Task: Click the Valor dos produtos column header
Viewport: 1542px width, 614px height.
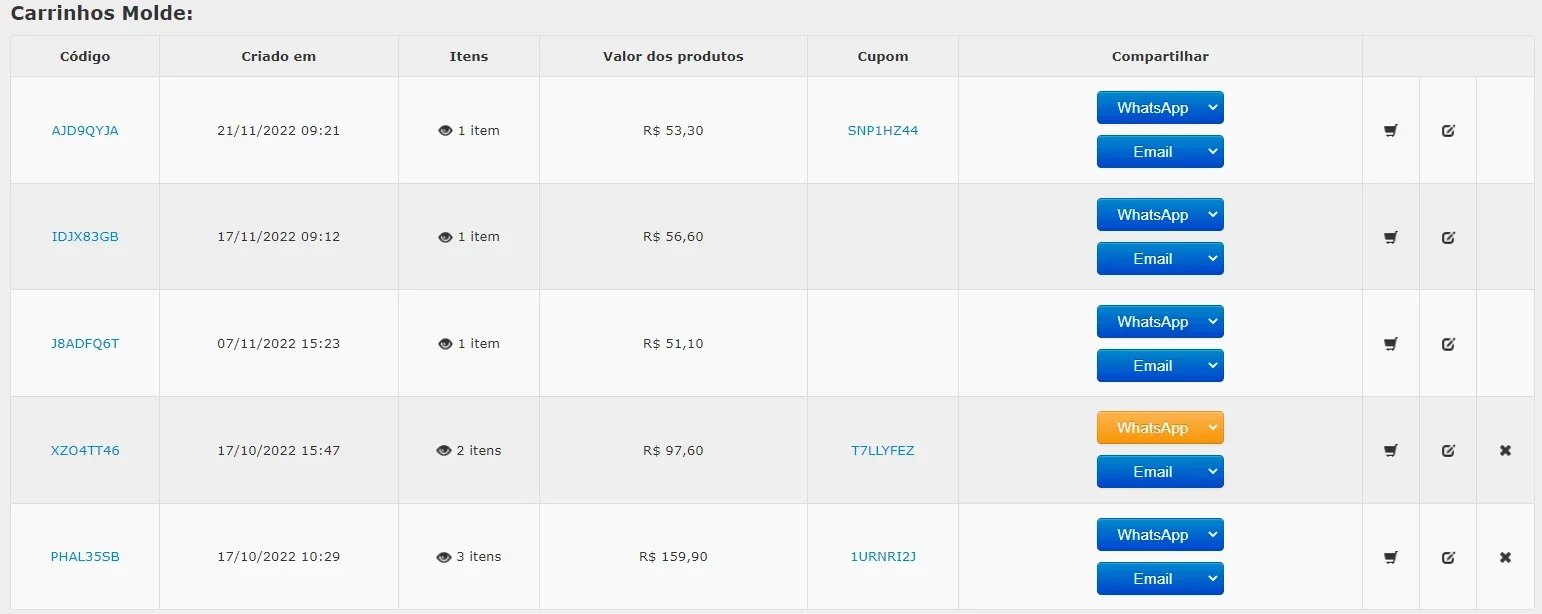Action: click(673, 56)
